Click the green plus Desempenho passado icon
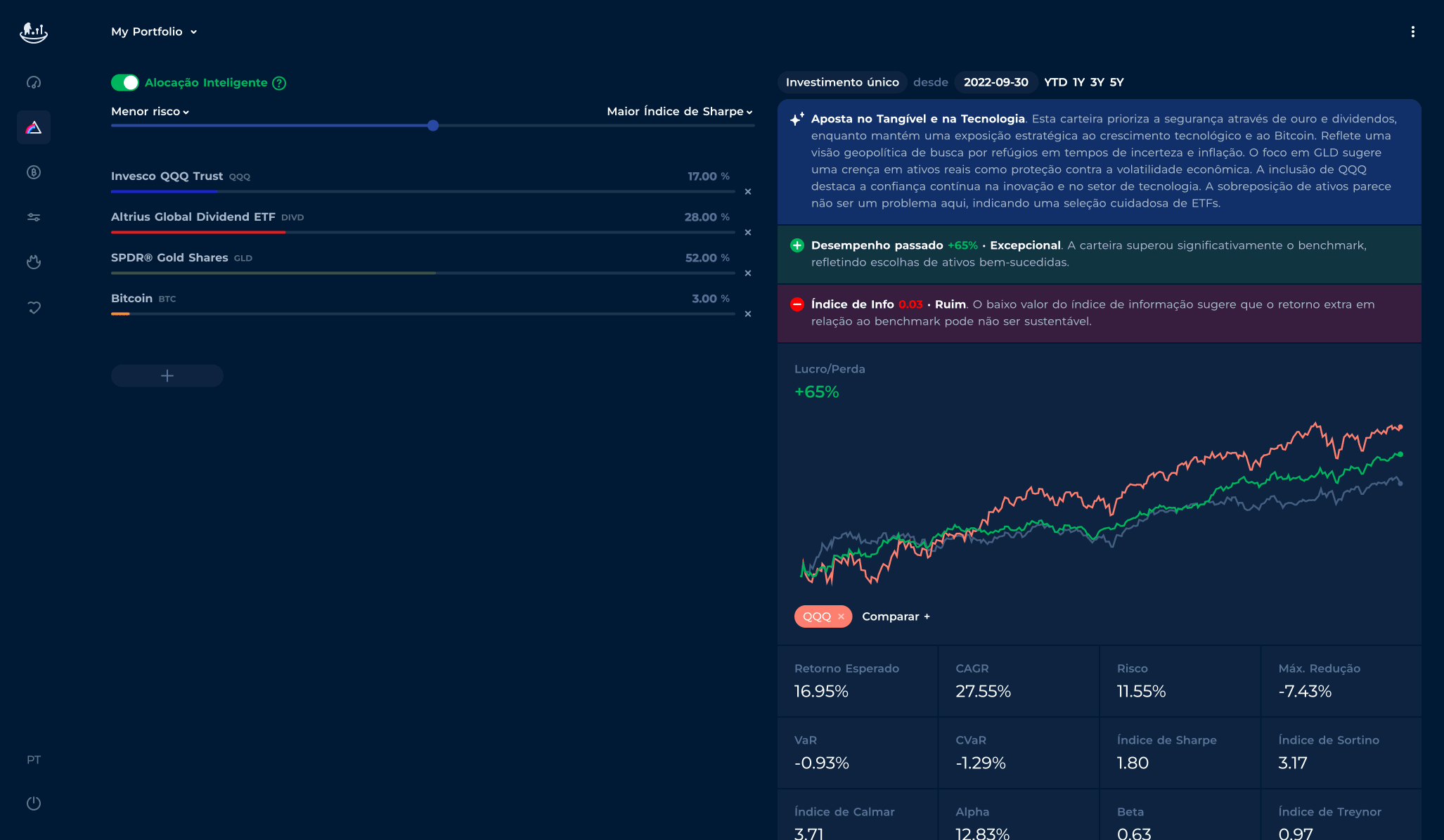The height and width of the screenshot is (840, 1444). pyautogui.click(x=797, y=245)
